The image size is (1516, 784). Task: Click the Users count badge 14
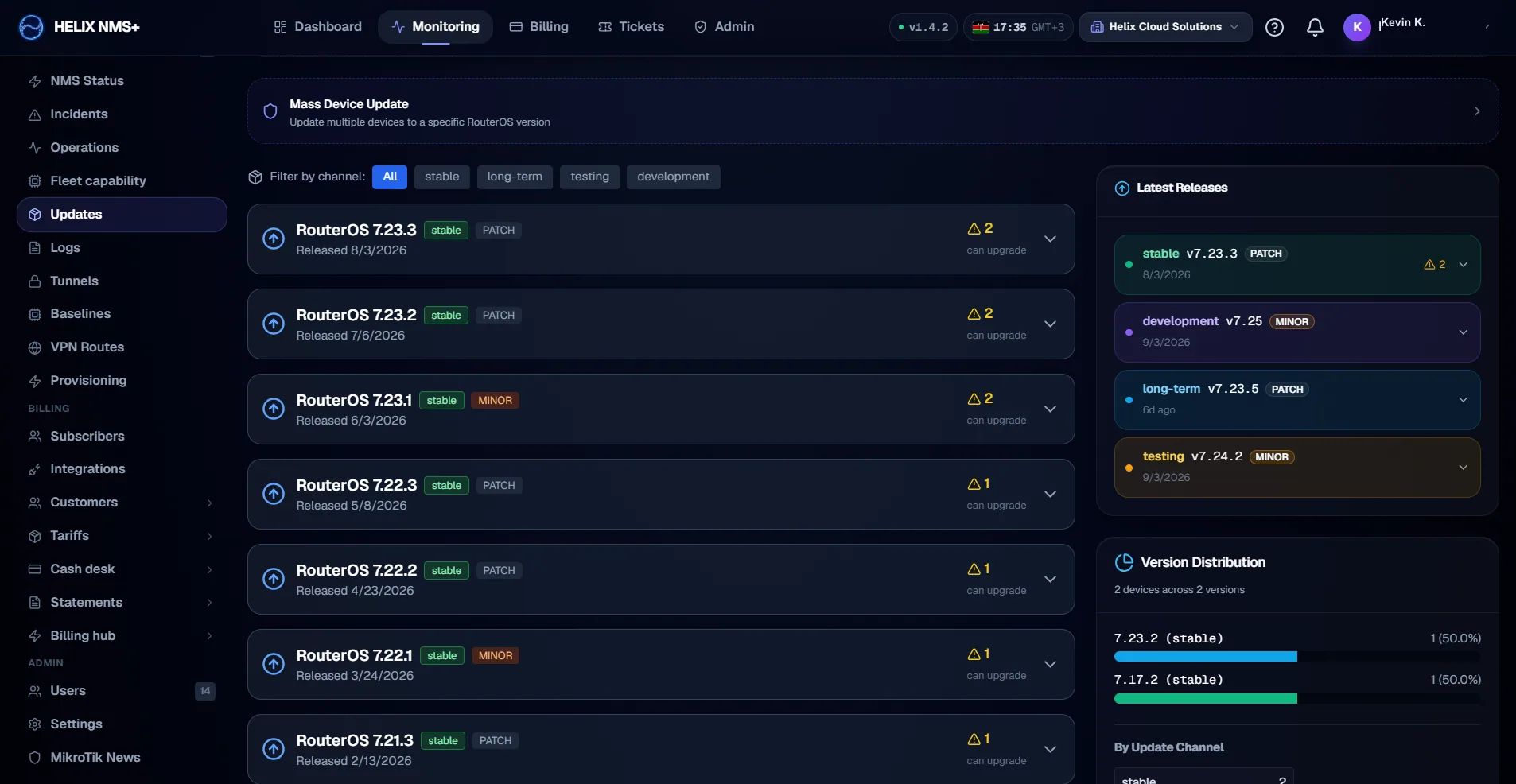pyautogui.click(x=205, y=691)
